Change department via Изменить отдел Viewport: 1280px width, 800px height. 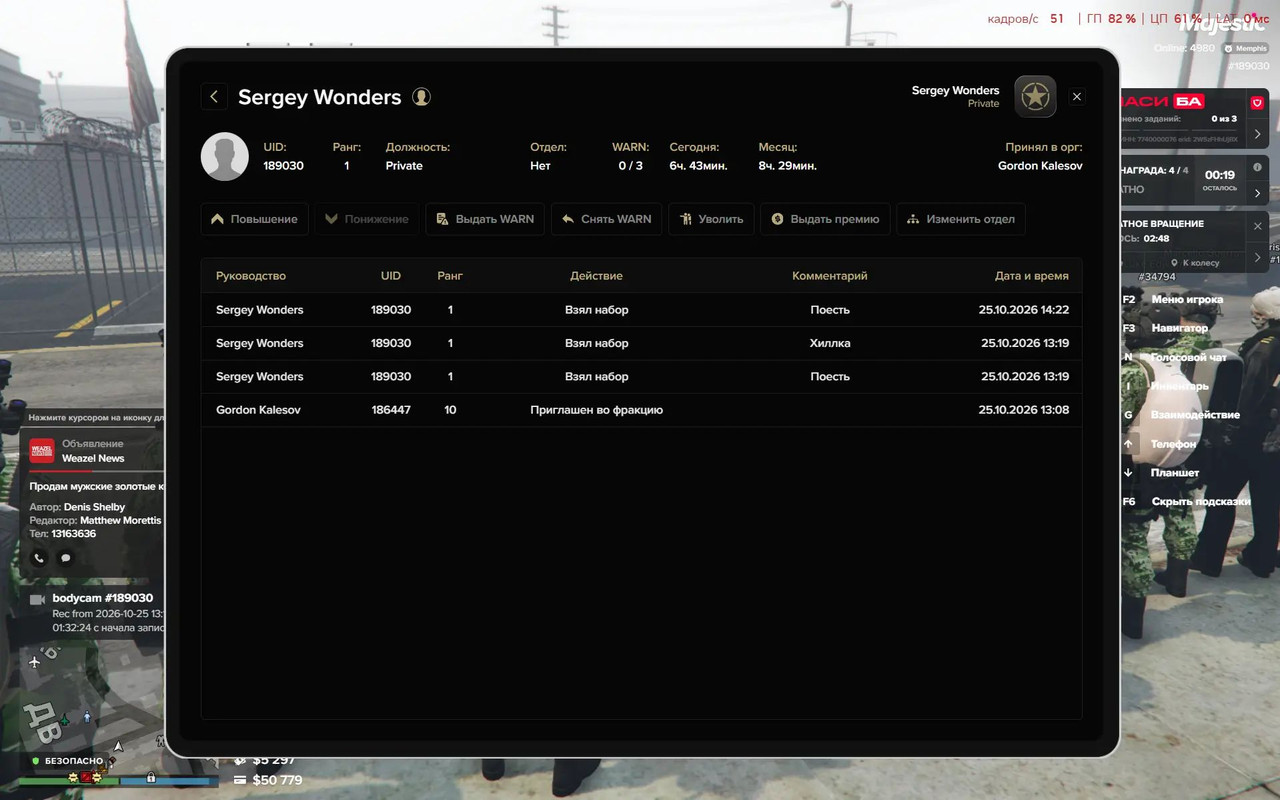coord(961,219)
